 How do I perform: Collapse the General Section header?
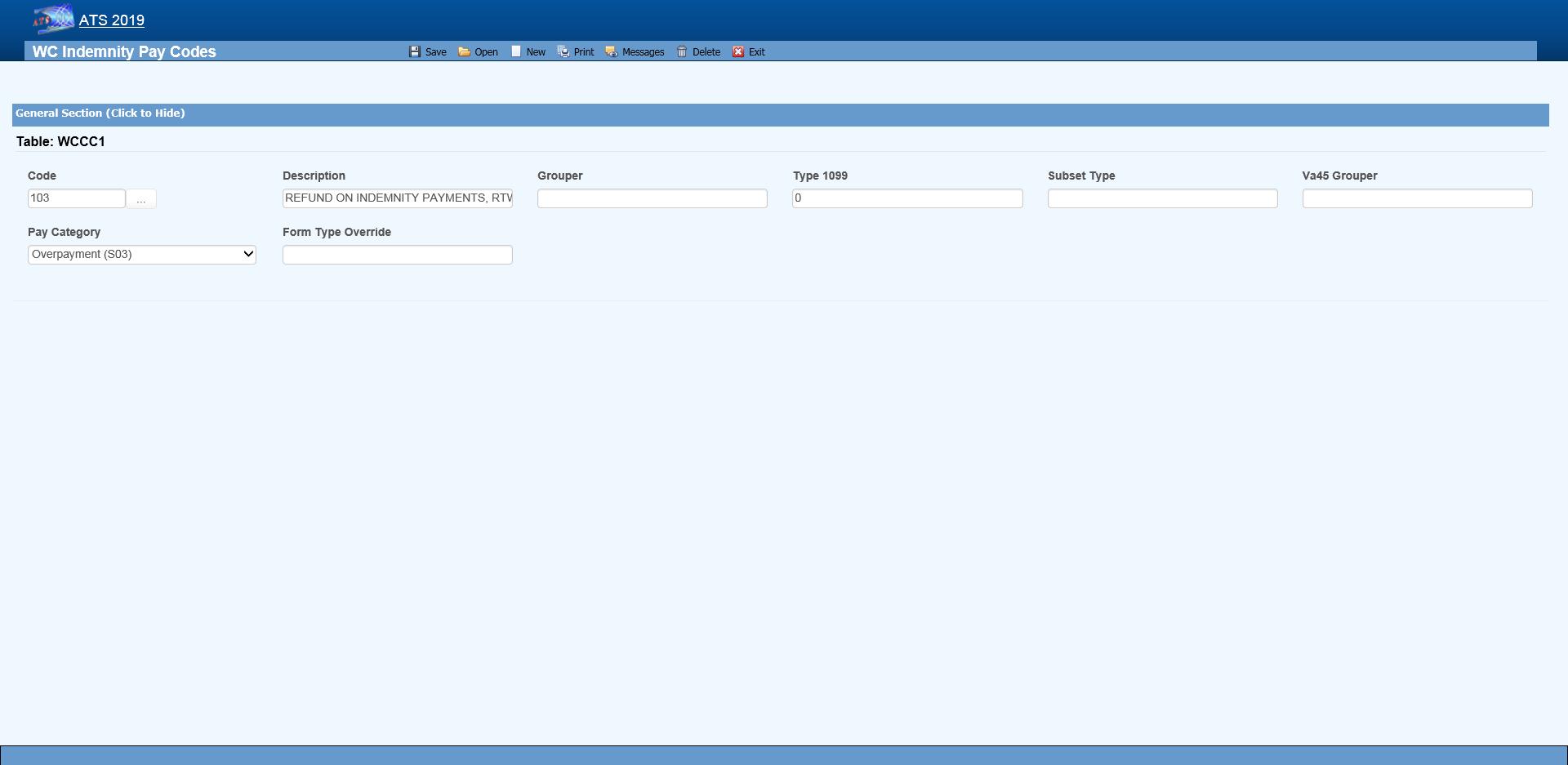(100, 113)
